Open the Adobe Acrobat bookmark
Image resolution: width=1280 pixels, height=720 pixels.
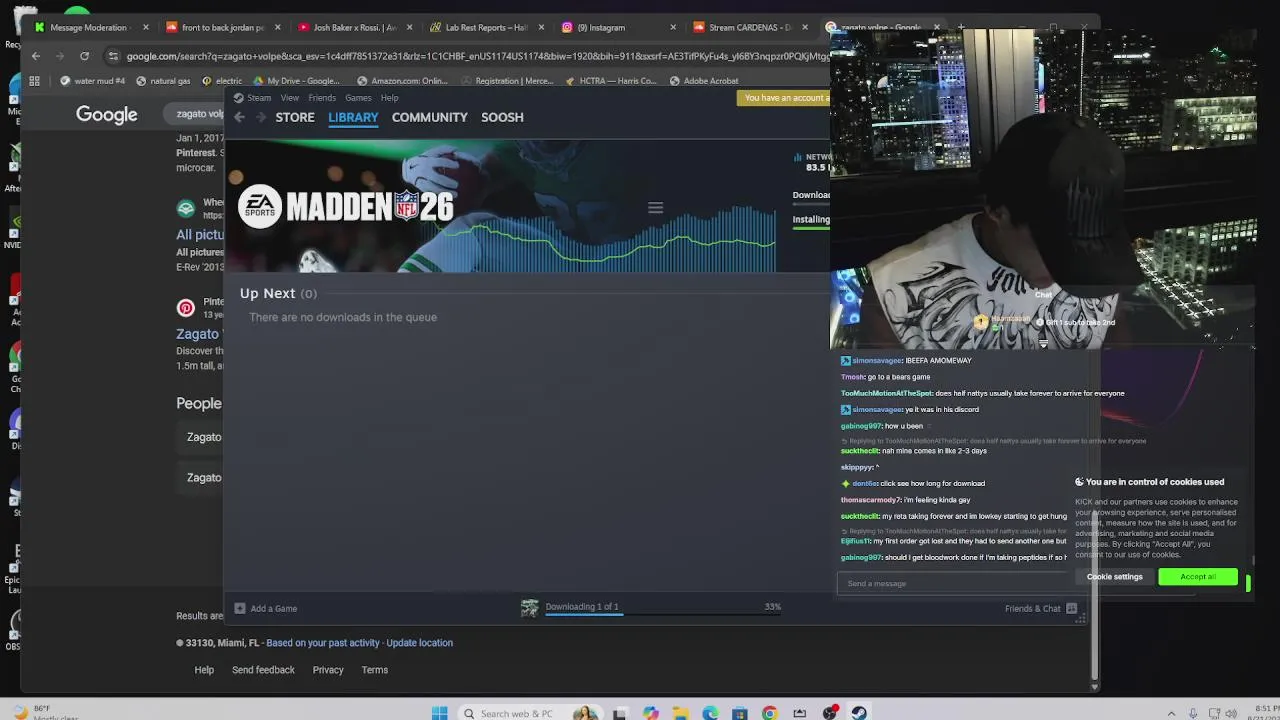[704, 81]
